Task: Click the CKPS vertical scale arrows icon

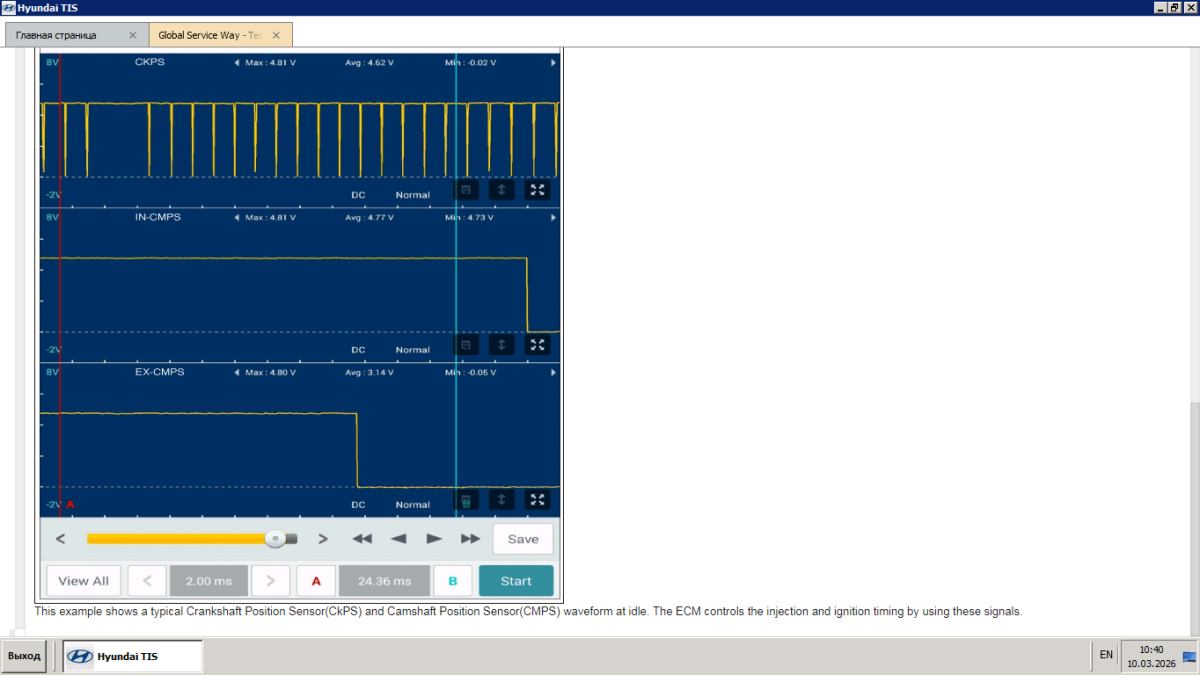Action: (502, 190)
